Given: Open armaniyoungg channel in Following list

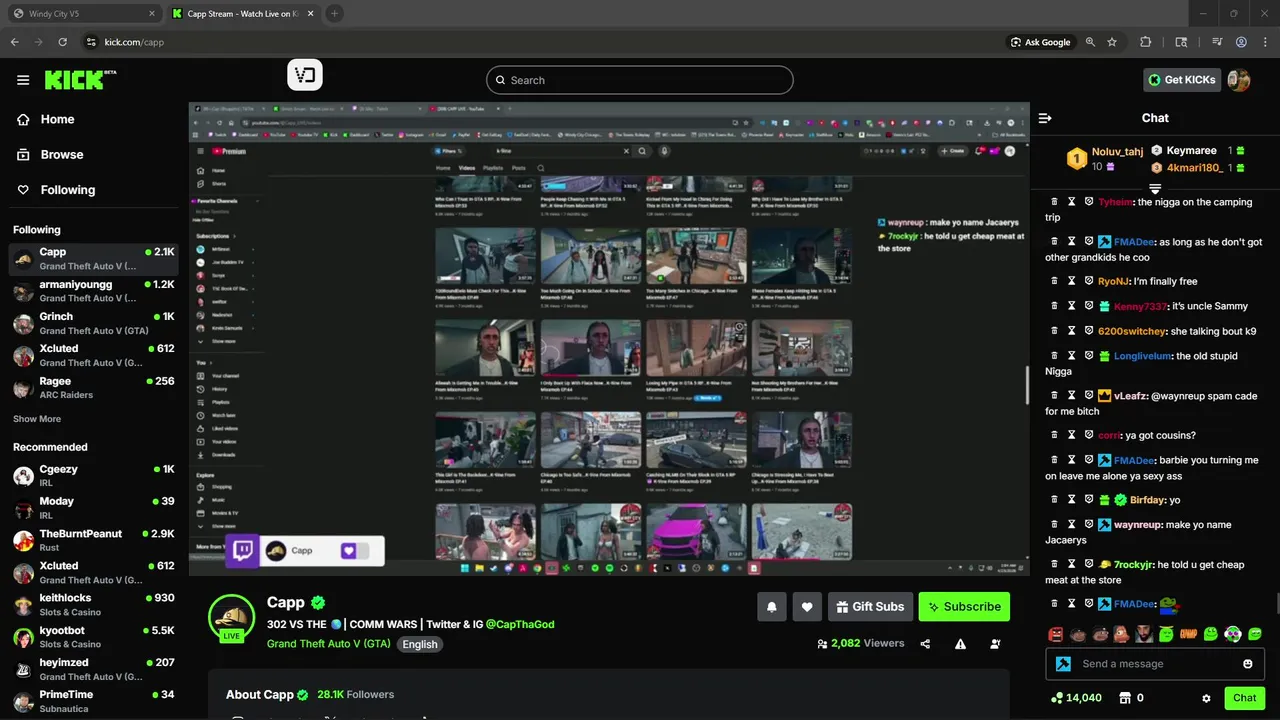Looking at the screenshot, I should (x=93, y=291).
